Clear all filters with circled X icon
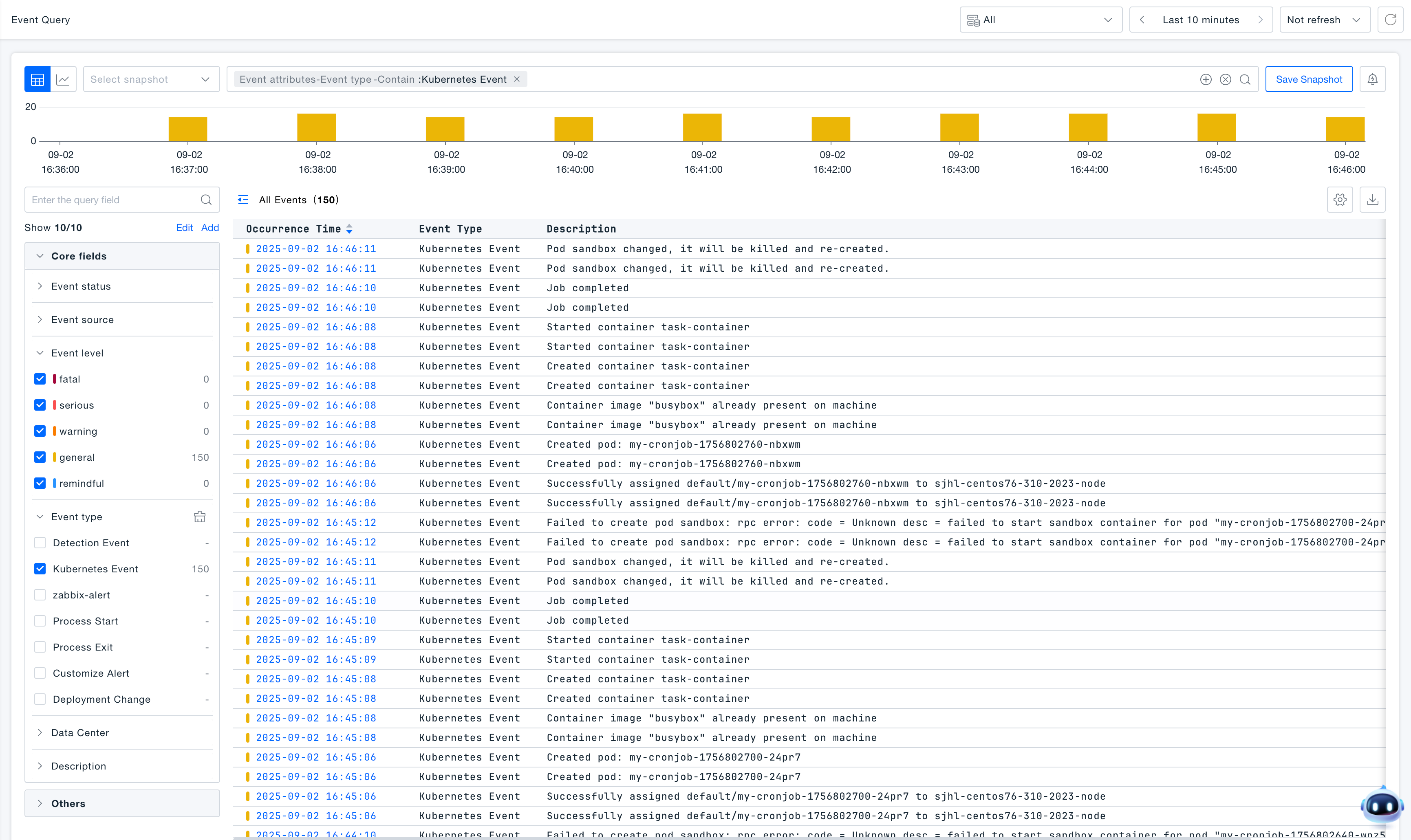Screen dimensions: 1411x840 tap(1225, 79)
